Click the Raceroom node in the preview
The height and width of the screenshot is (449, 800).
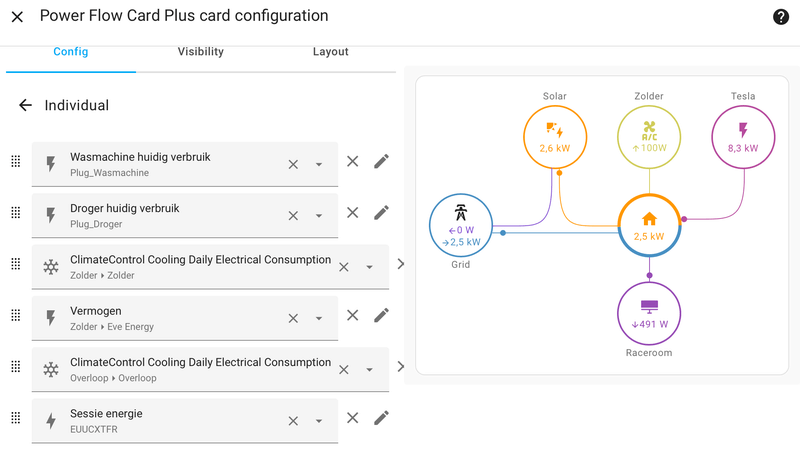(649, 313)
